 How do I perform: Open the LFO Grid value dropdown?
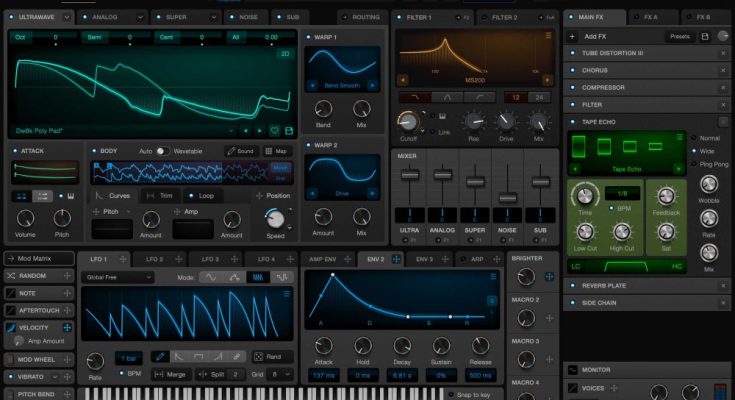(x=283, y=373)
